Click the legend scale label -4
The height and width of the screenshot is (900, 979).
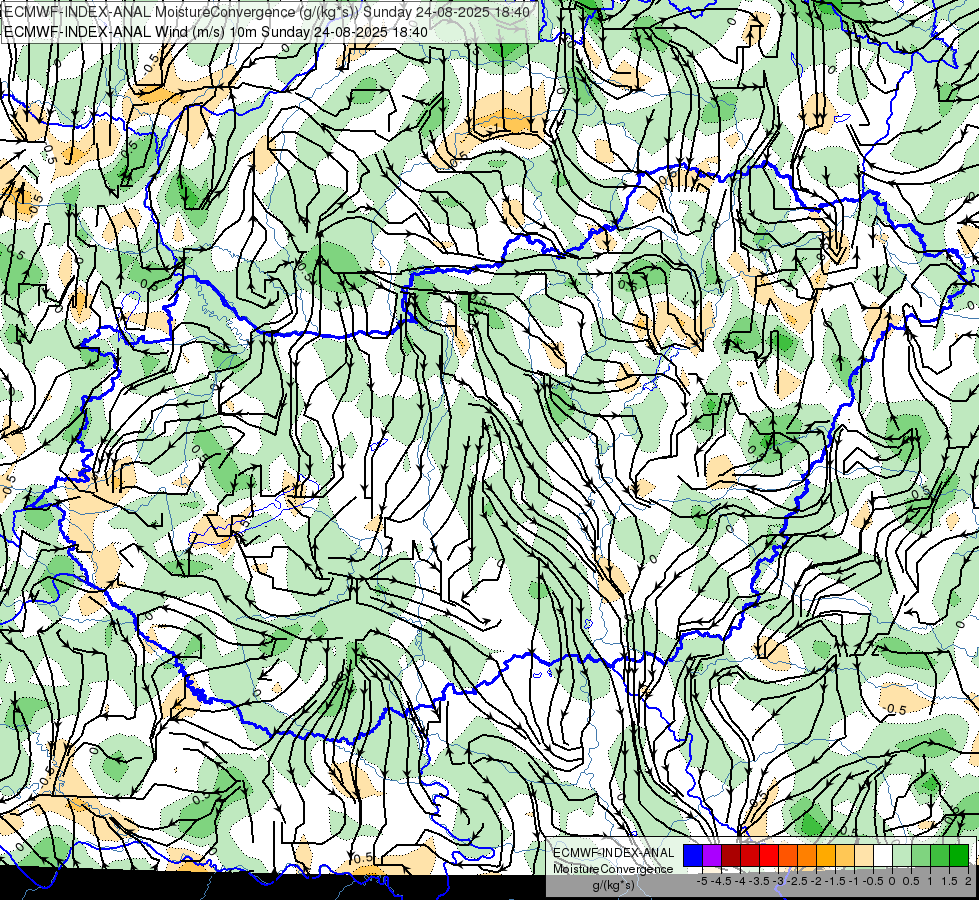740,881
